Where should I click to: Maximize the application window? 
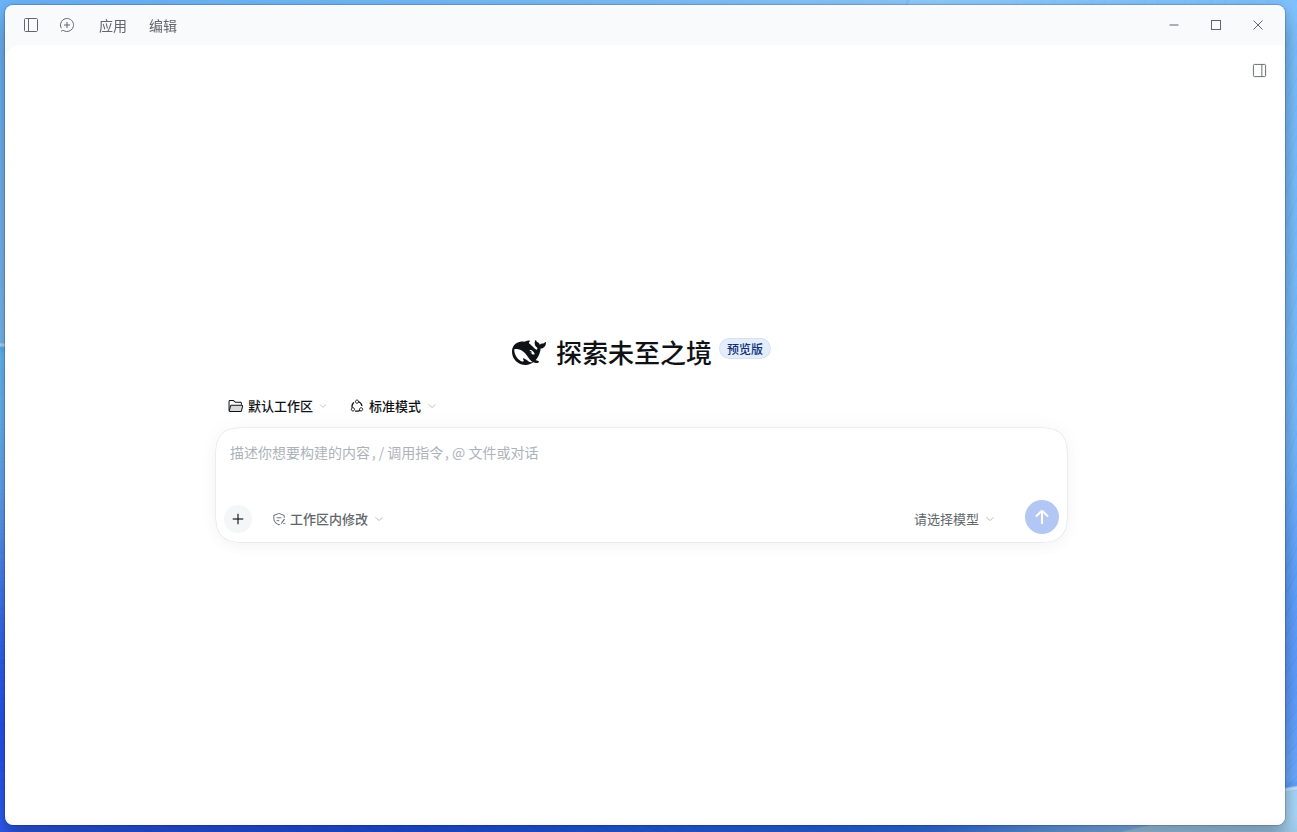(x=1216, y=25)
